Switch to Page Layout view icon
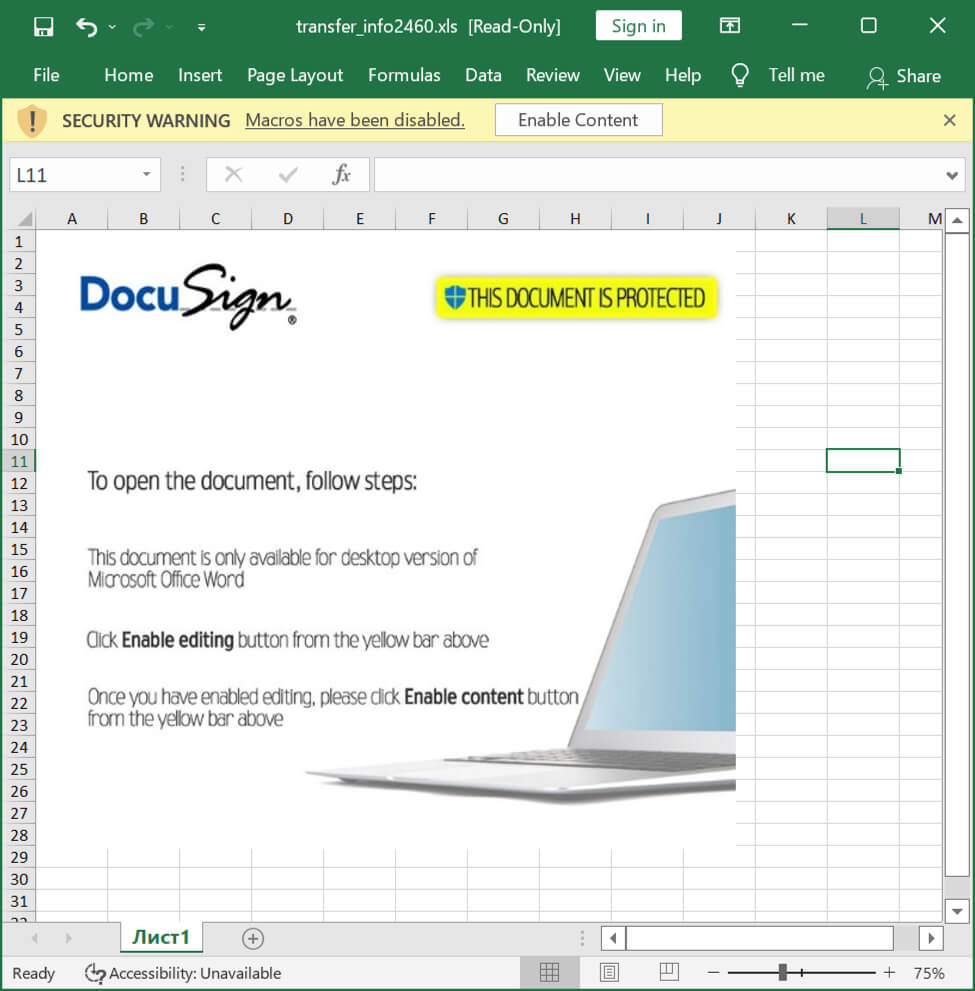975x991 pixels. click(609, 972)
